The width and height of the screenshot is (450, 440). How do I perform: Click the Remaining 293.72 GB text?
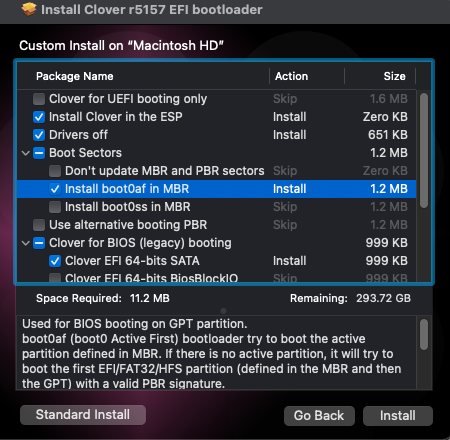350,298
